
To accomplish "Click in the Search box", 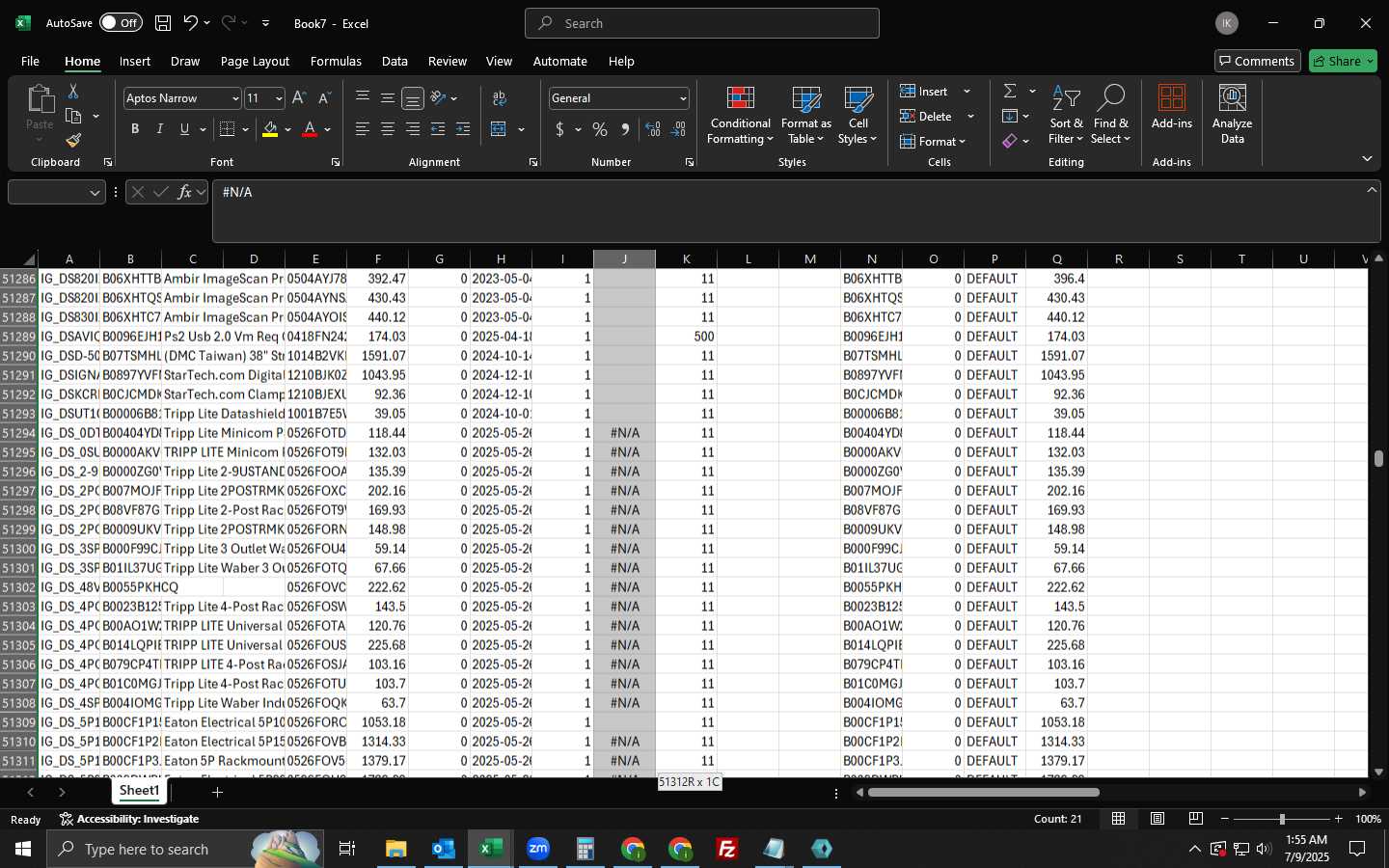I will [x=702, y=23].
